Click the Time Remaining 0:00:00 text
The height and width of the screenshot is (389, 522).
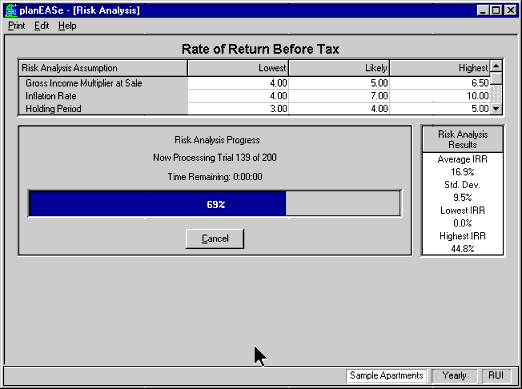[215, 177]
